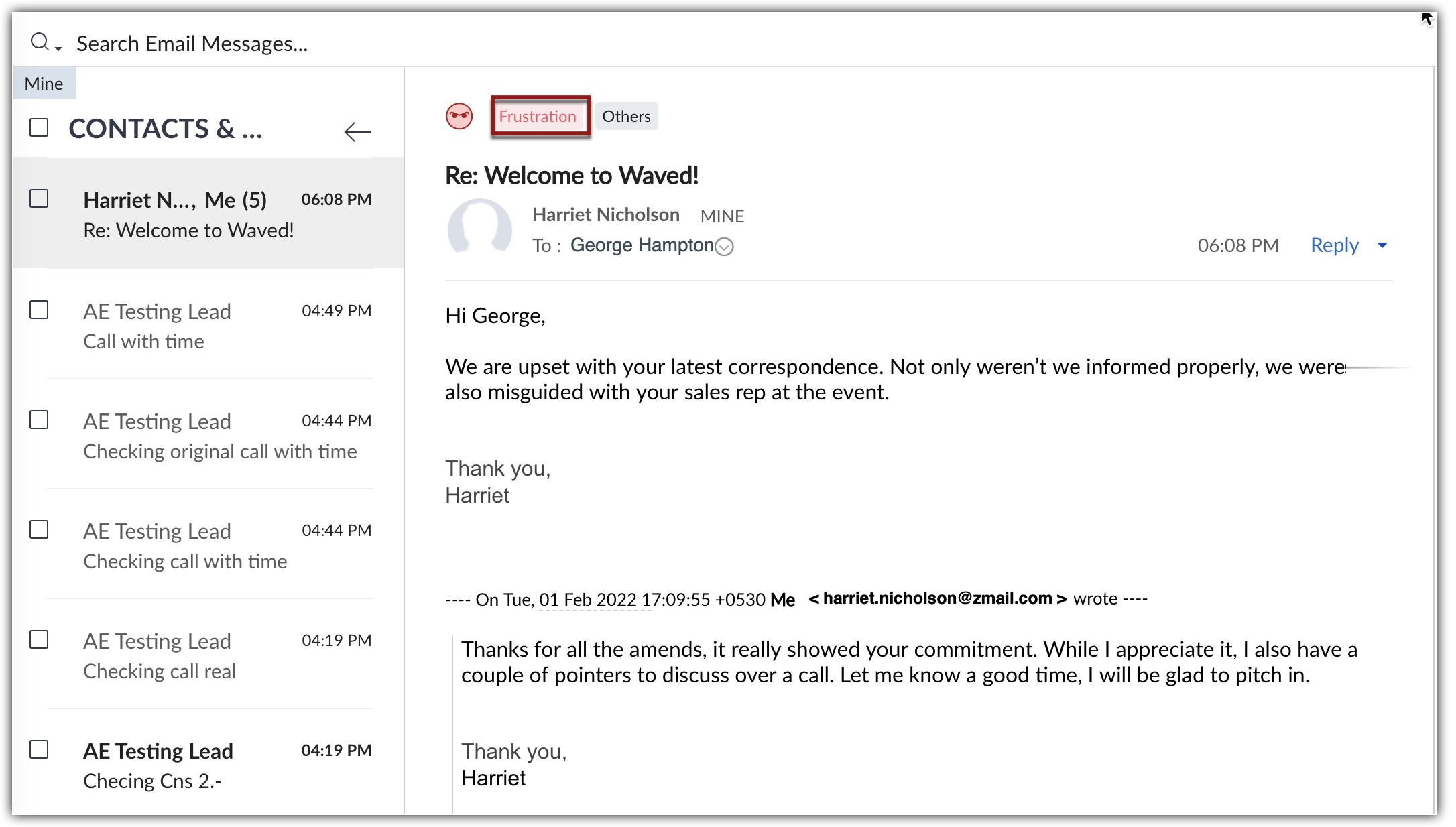Select the 'Call with time' email checkbox
Viewport: 1456px width, 827px height.
pos(39,310)
